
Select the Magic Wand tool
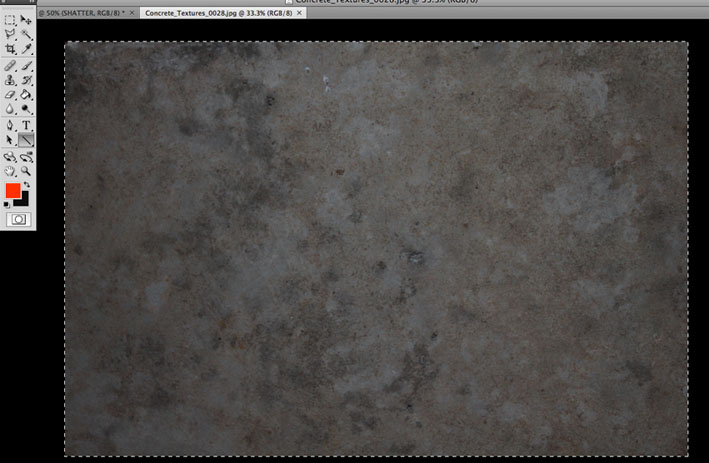[x=26, y=34]
